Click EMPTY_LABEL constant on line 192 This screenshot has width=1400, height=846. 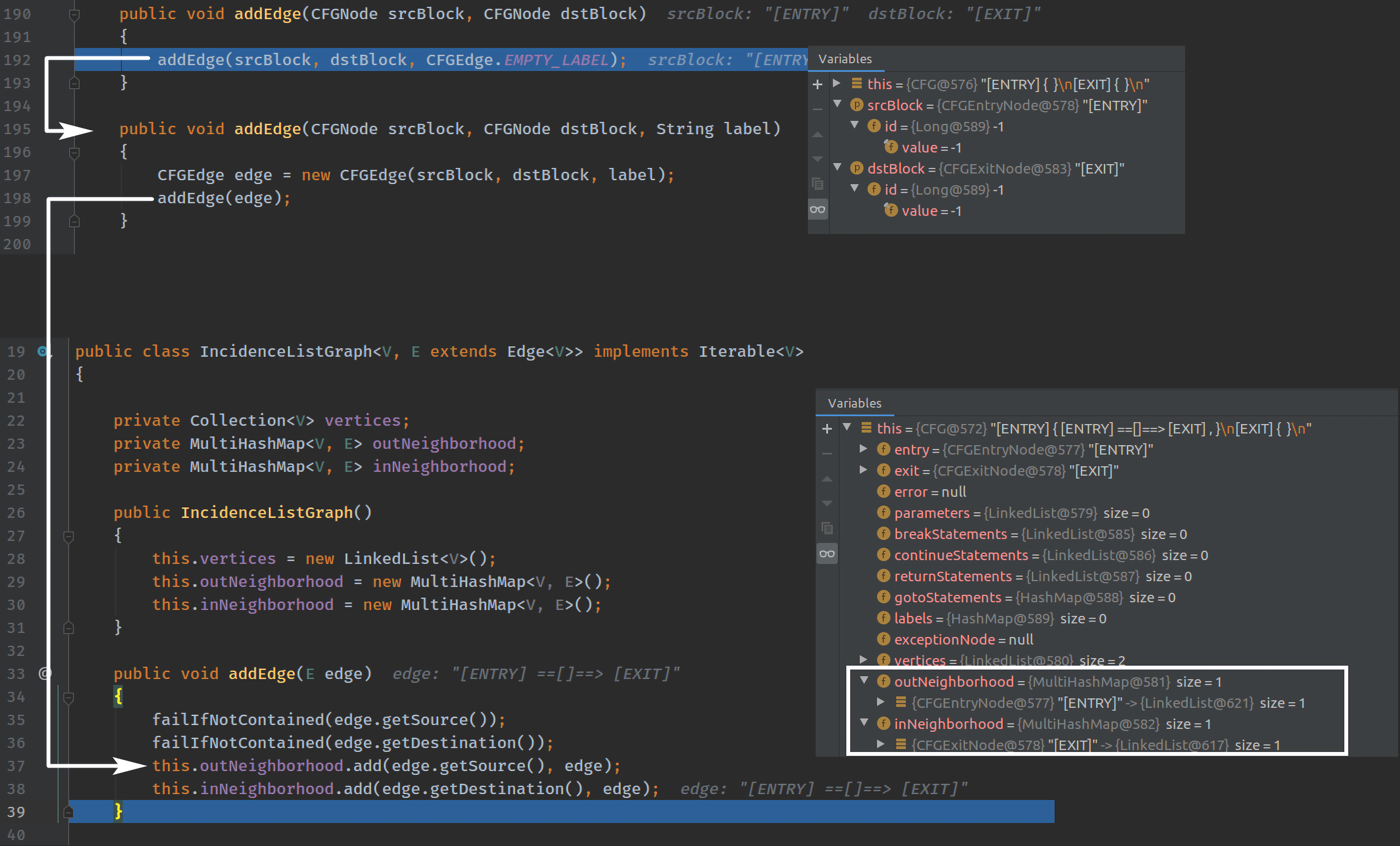pos(556,60)
